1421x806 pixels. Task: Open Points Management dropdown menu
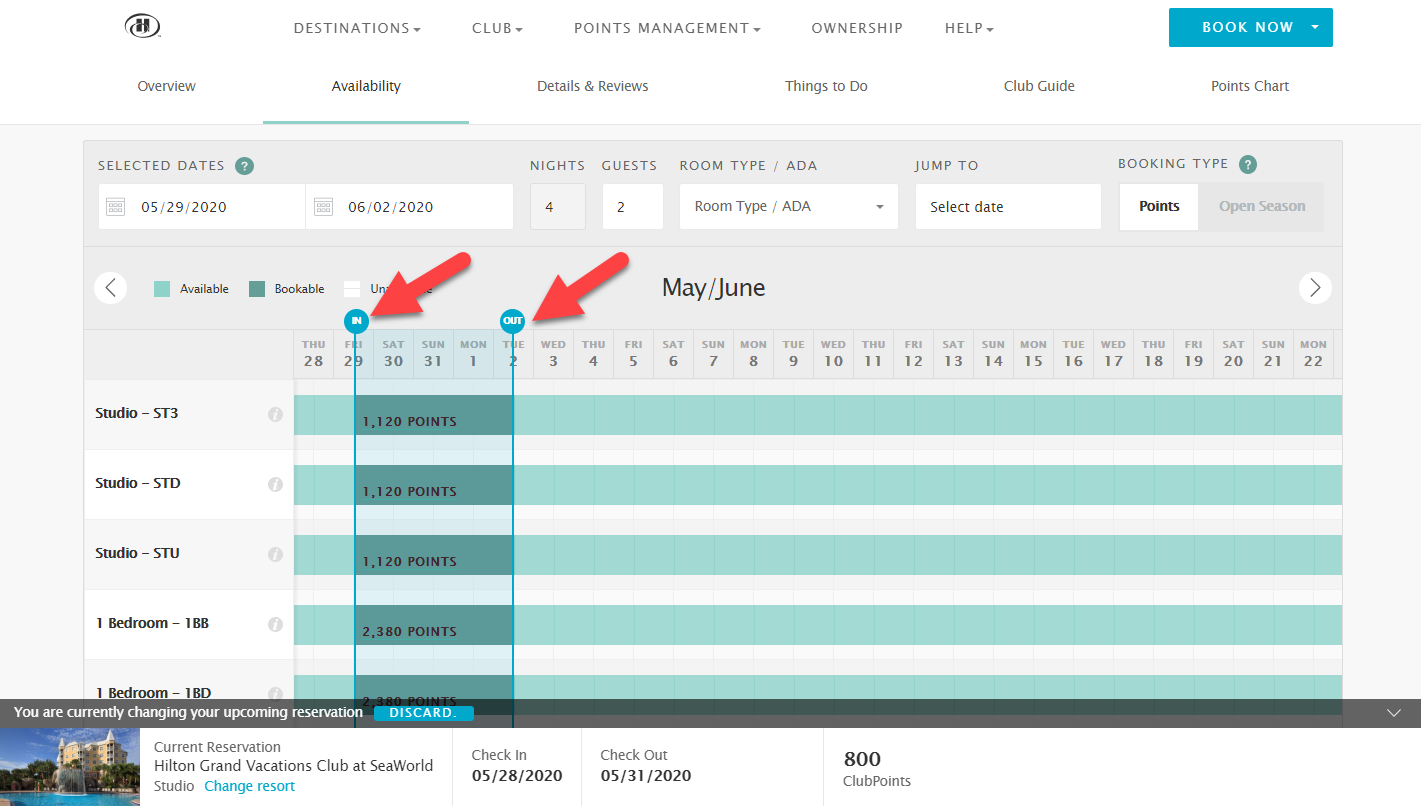coord(667,29)
